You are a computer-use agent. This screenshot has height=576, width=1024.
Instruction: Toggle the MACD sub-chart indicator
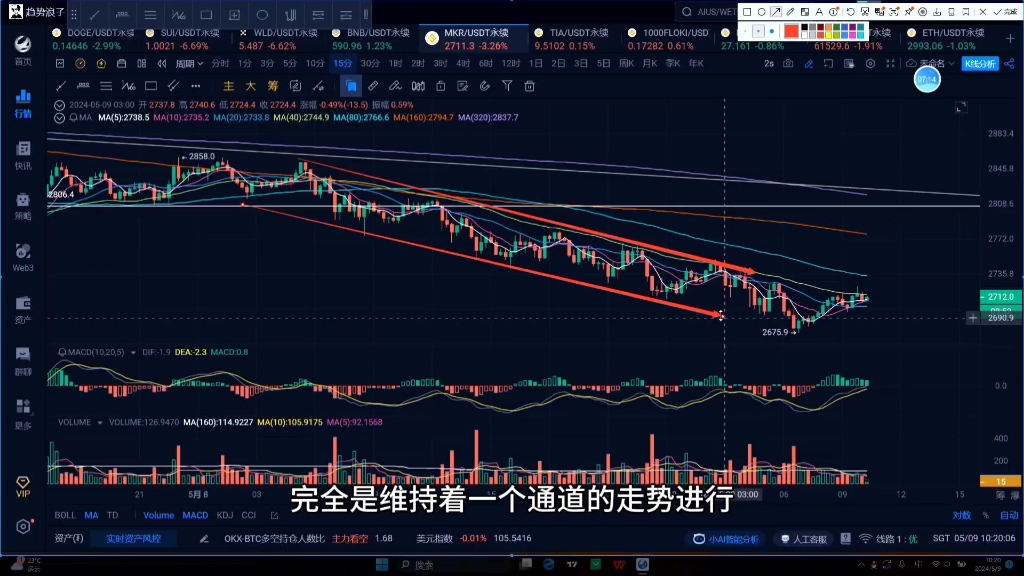coord(195,515)
